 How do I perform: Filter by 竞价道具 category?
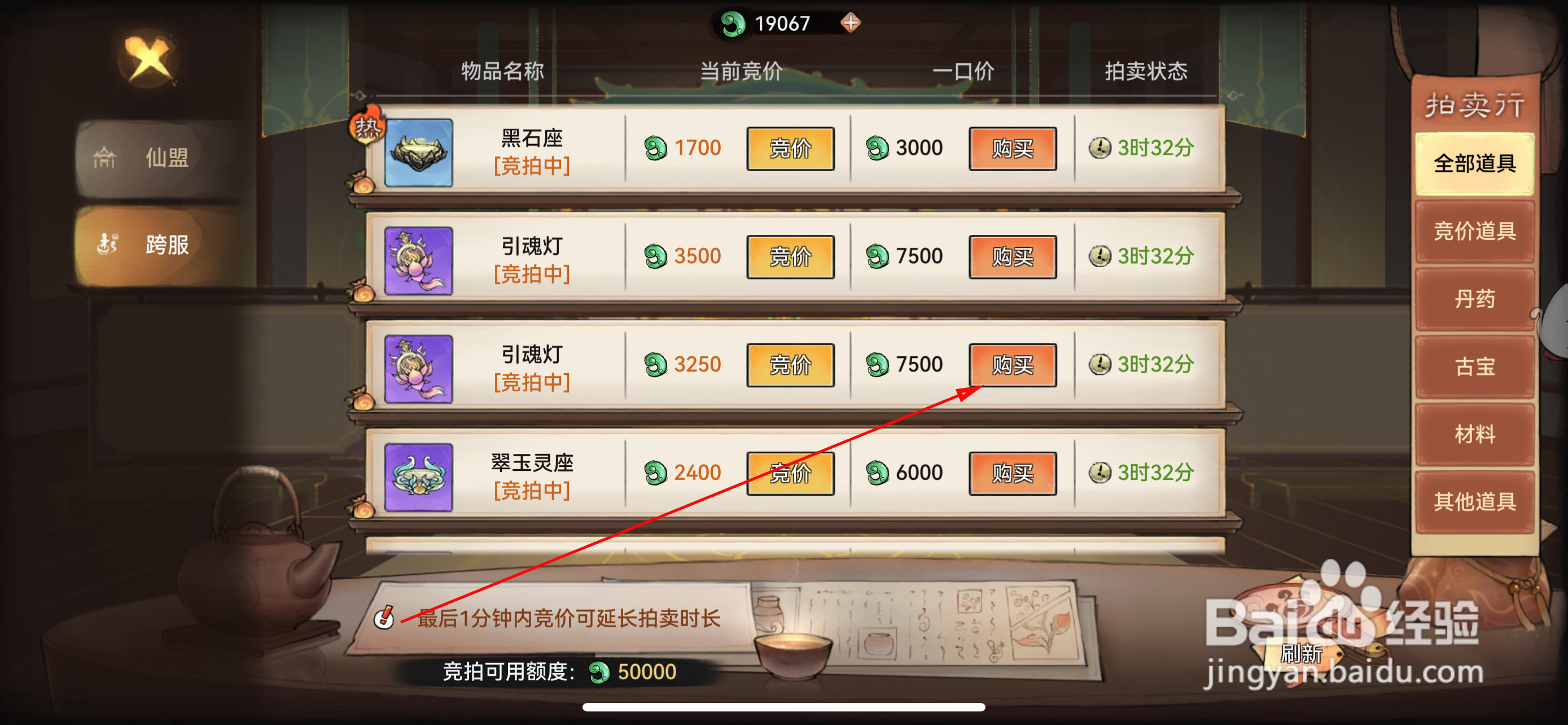click(x=1474, y=232)
